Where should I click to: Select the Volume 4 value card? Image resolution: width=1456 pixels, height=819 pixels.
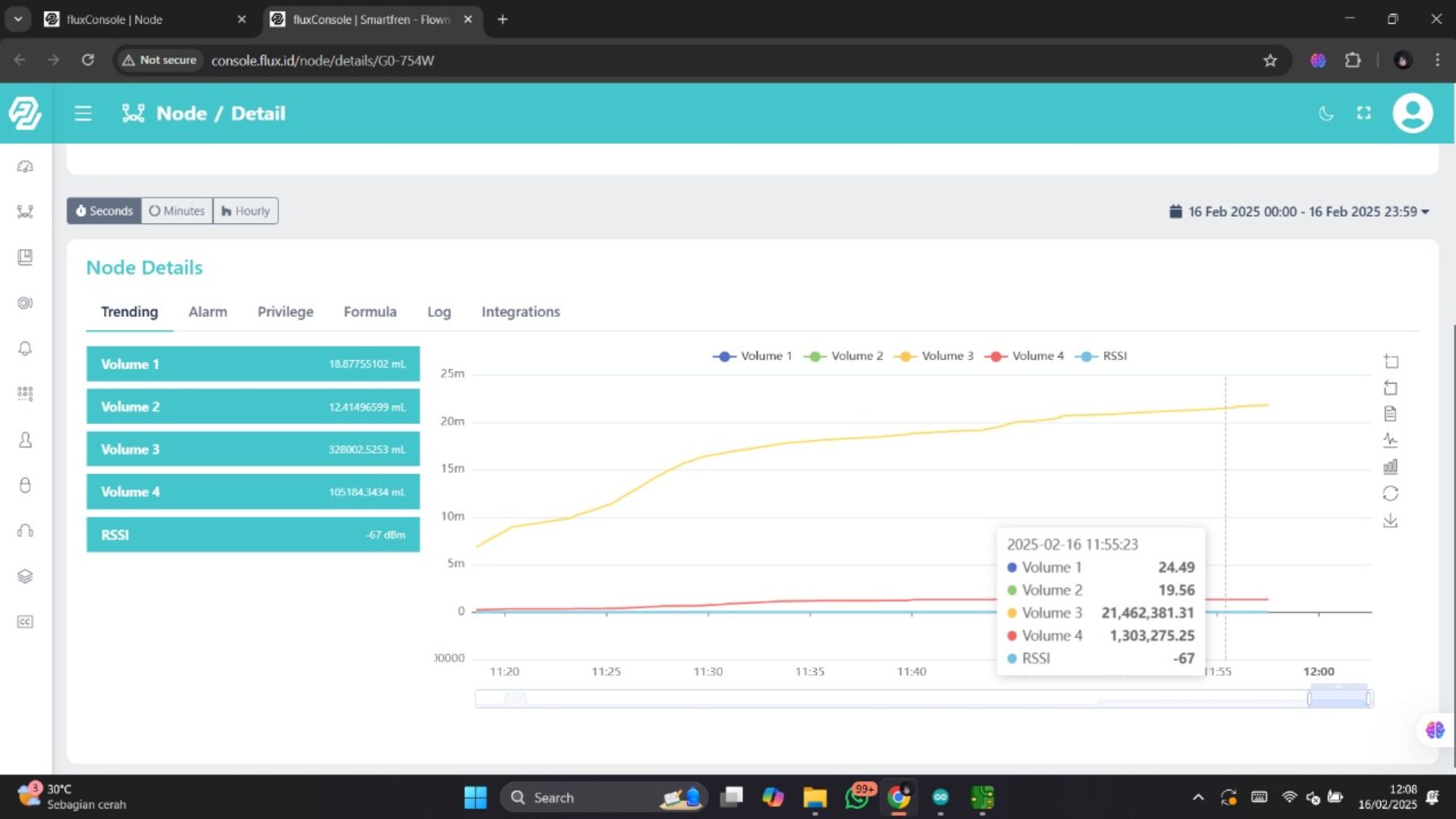253,491
